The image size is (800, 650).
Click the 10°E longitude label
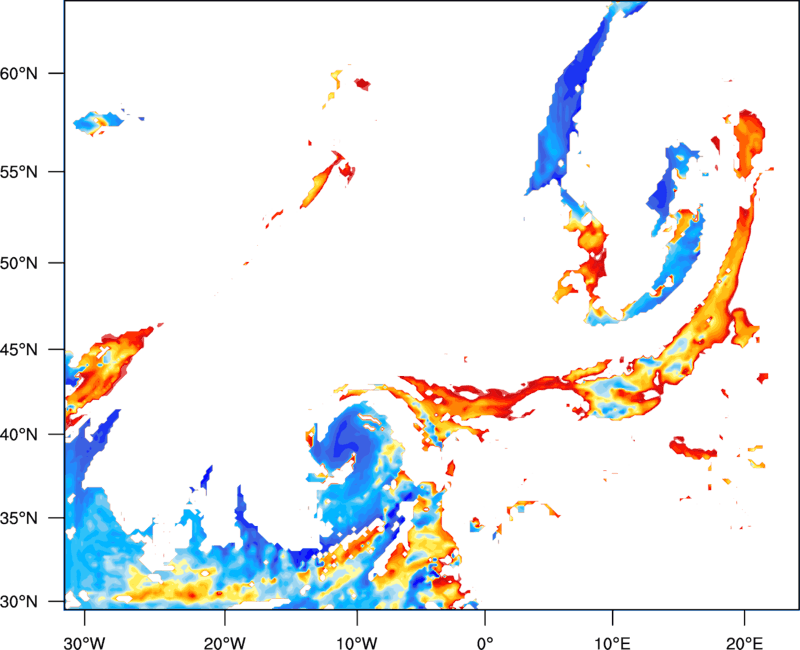[612, 643]
